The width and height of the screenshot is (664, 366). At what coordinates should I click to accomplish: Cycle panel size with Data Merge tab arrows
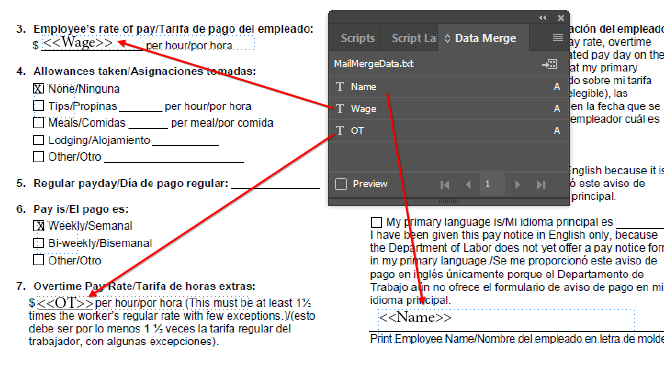(447, 39)
